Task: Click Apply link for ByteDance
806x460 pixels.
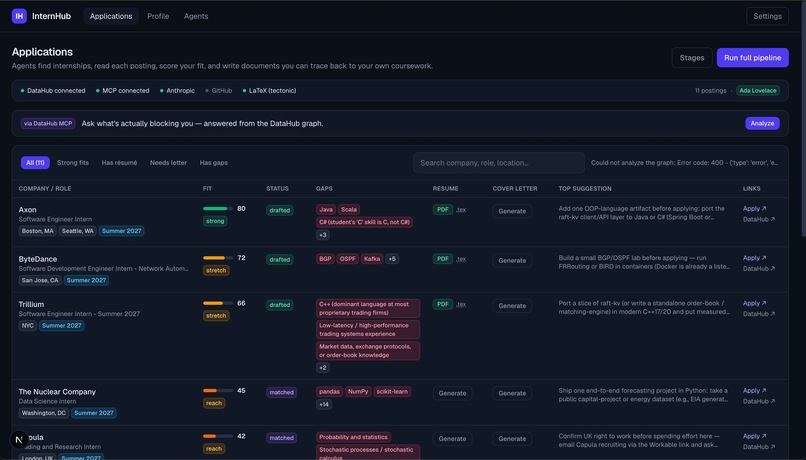Action: (754, 257)
